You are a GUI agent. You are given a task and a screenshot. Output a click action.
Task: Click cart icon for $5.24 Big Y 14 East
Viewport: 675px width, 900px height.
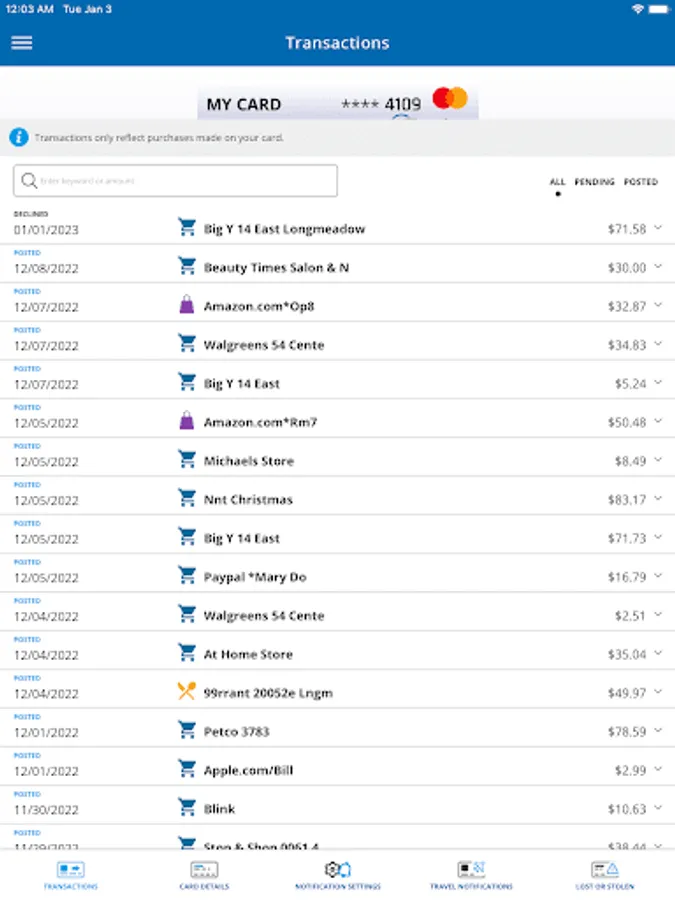187,382
